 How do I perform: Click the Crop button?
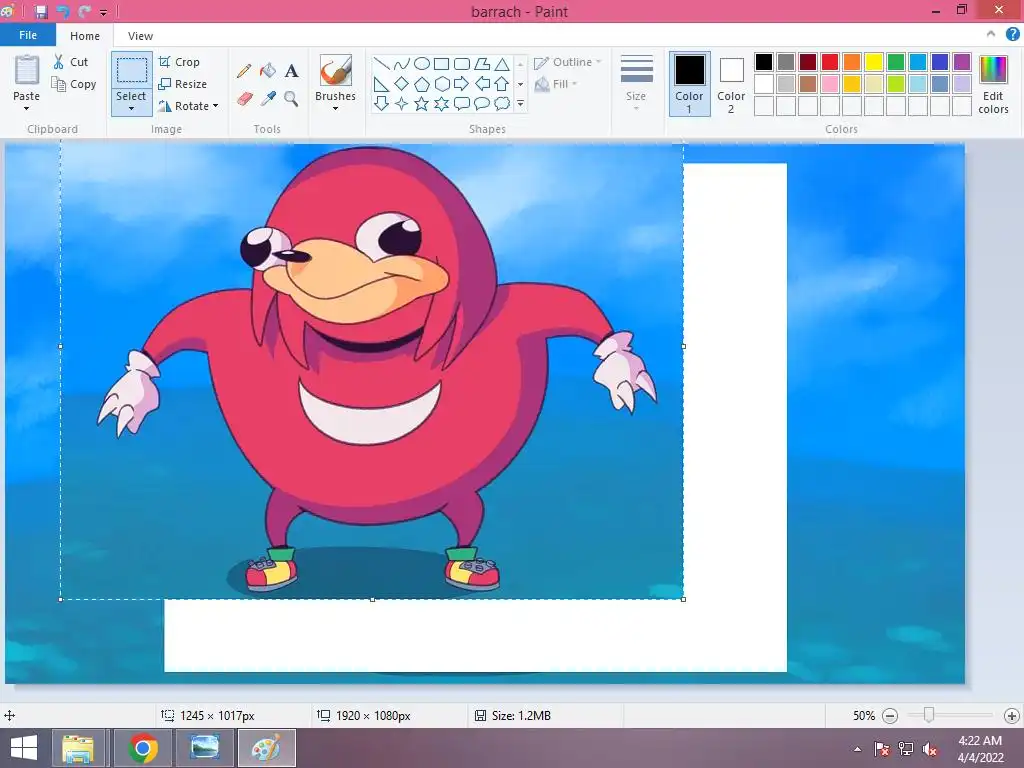click(179, 62)
